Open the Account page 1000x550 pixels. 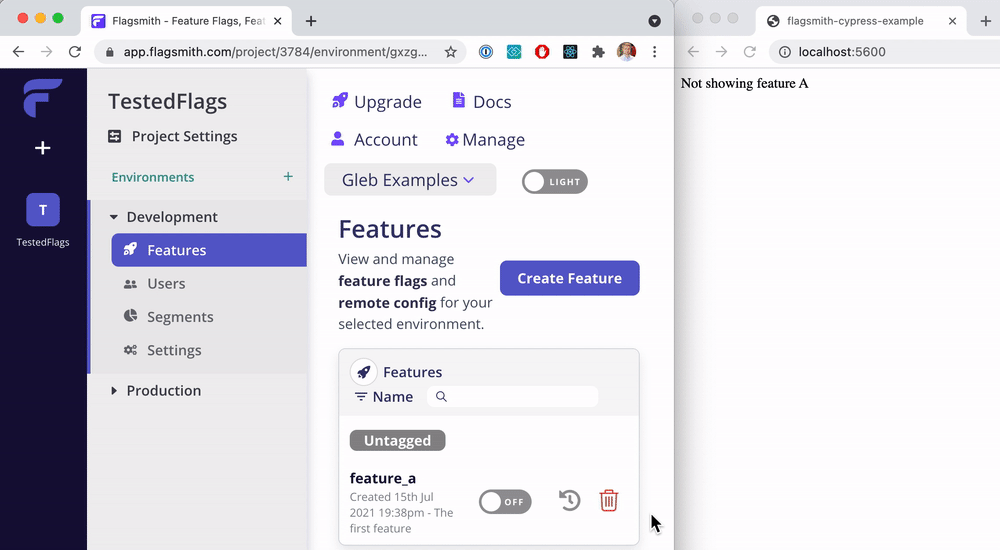tap(374, 140)
